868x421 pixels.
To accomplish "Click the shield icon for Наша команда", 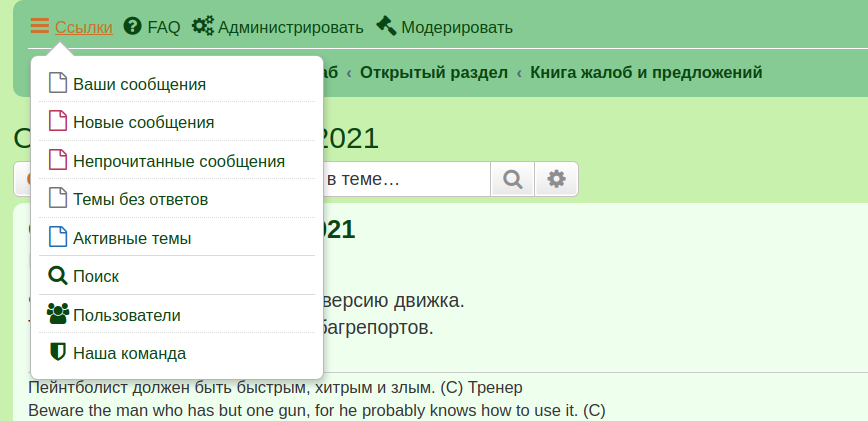I will click(x=58, y=352).
